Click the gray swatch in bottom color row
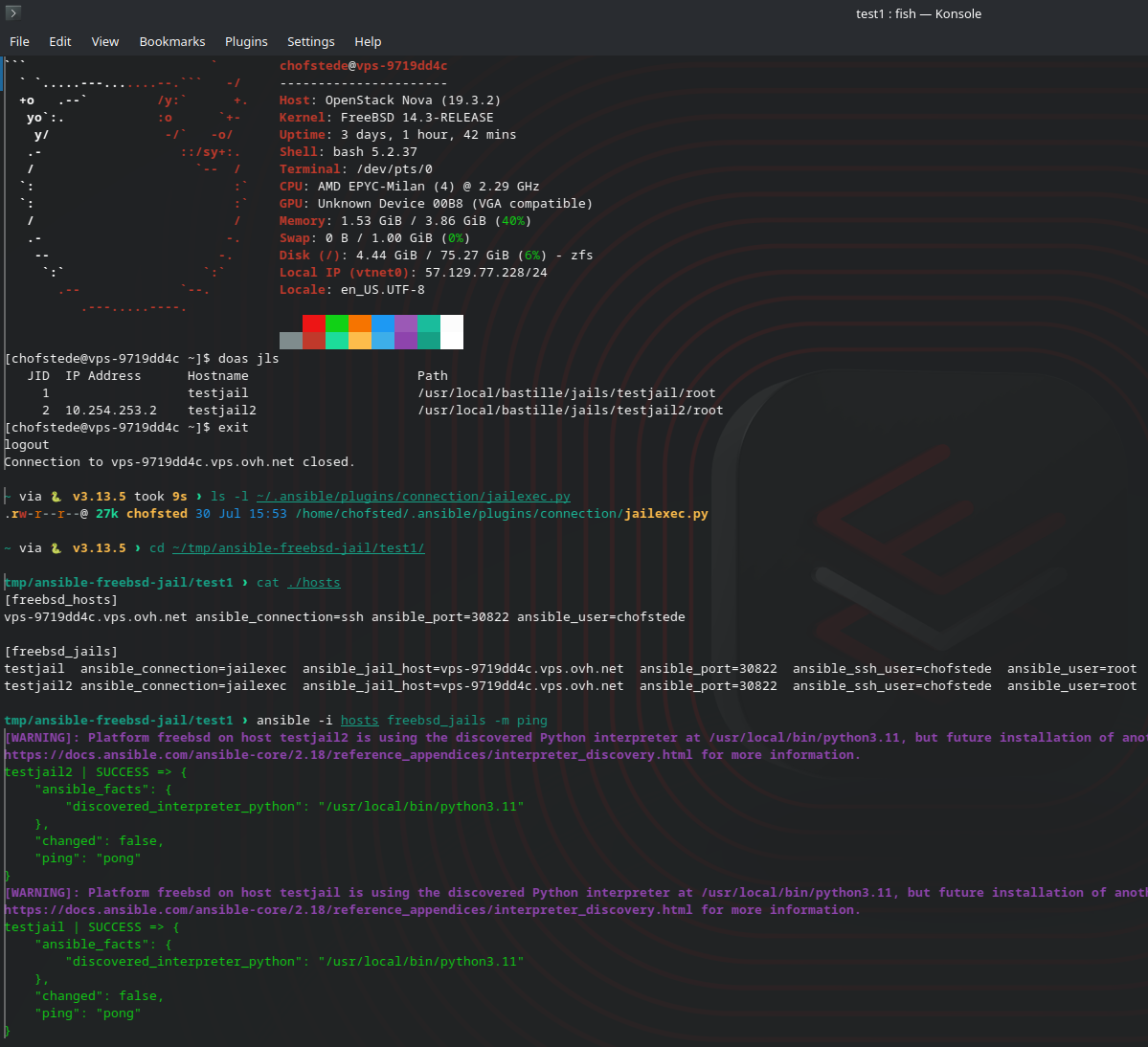Screen dimensions: 1148x1047 coord(291,341)
